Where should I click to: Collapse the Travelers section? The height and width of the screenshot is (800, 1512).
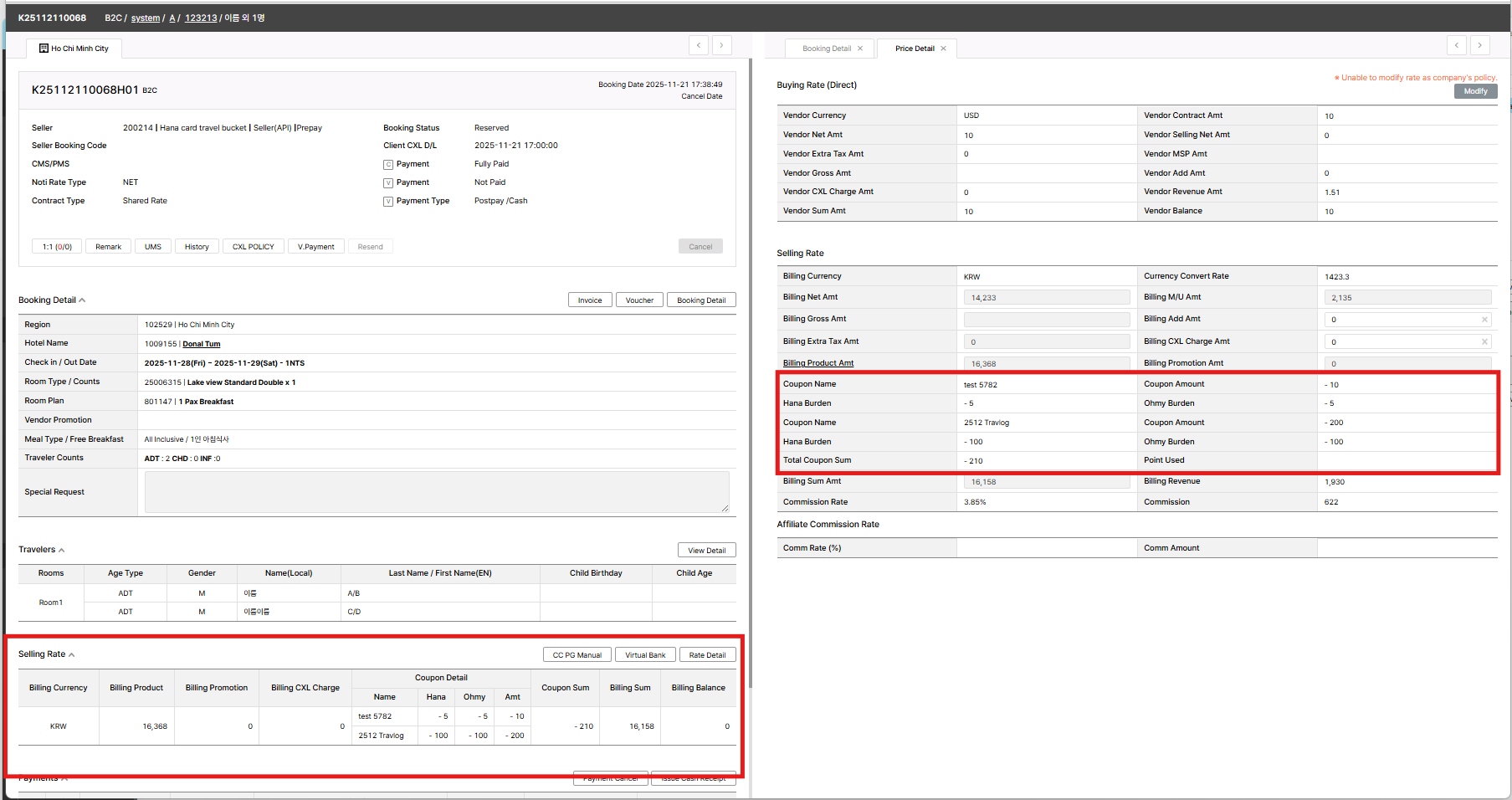pos(62,551)
